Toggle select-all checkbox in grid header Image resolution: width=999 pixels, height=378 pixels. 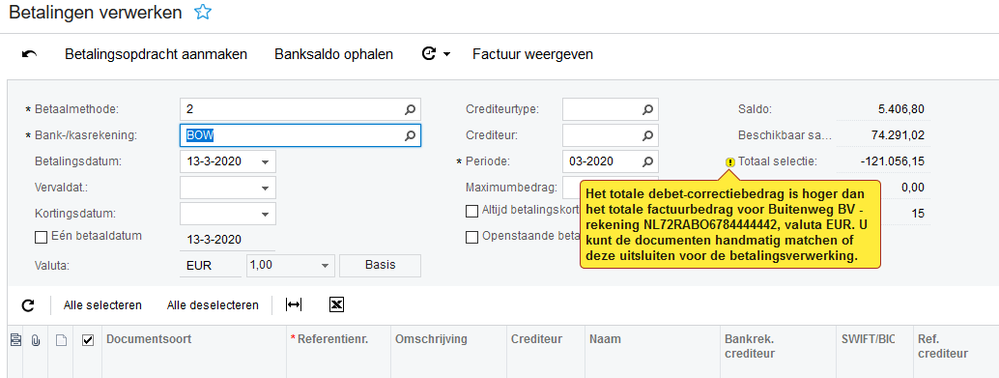click(x=88, y=340)
